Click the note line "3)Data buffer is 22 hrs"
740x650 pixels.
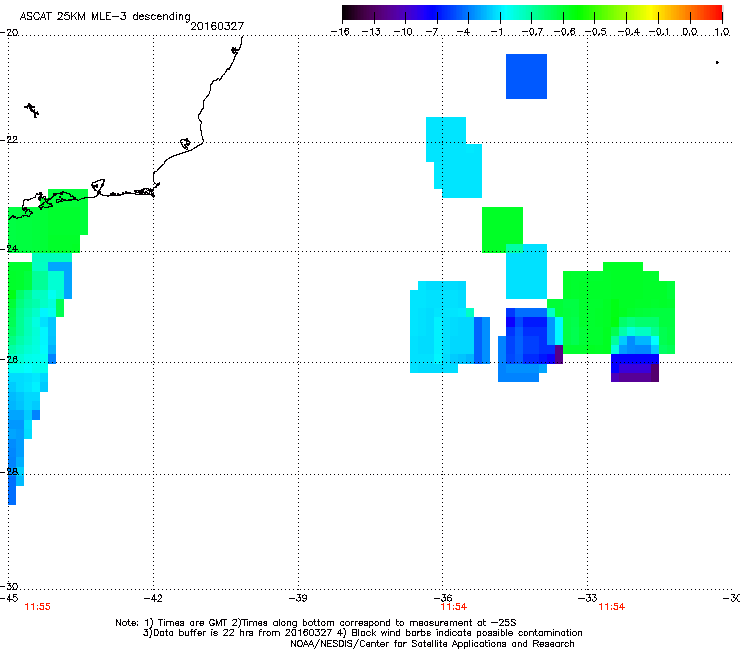[x=362, y=633]
